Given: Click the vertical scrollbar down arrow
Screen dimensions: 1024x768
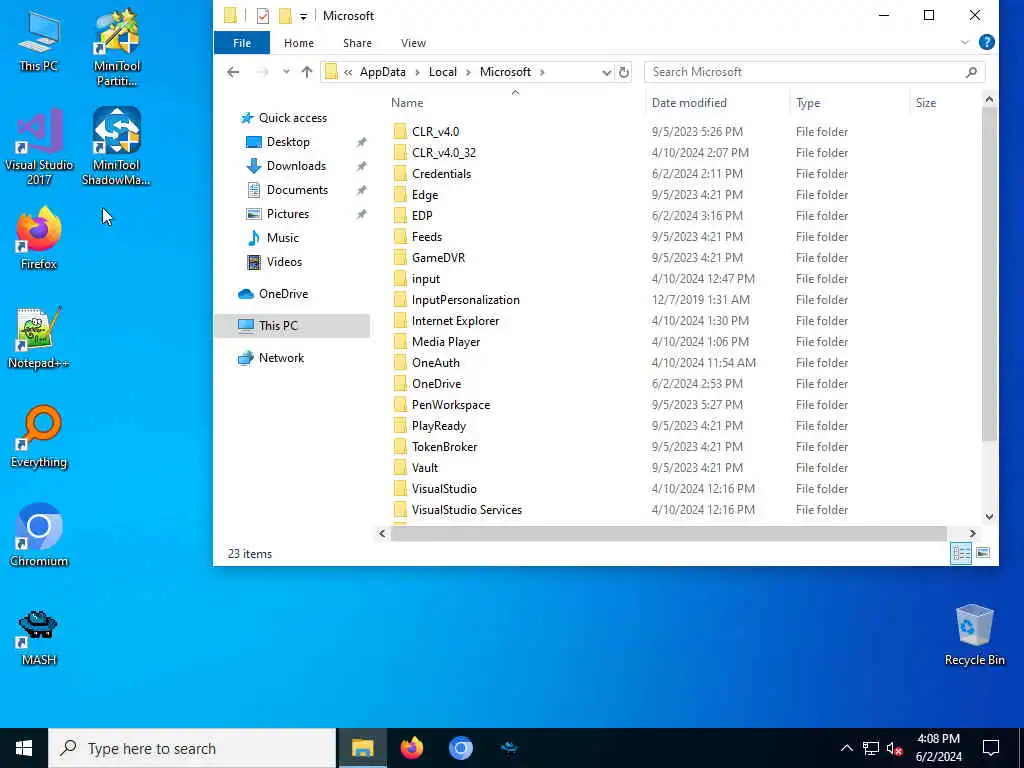Looking at the screenshot, I should tap(989, 517).
